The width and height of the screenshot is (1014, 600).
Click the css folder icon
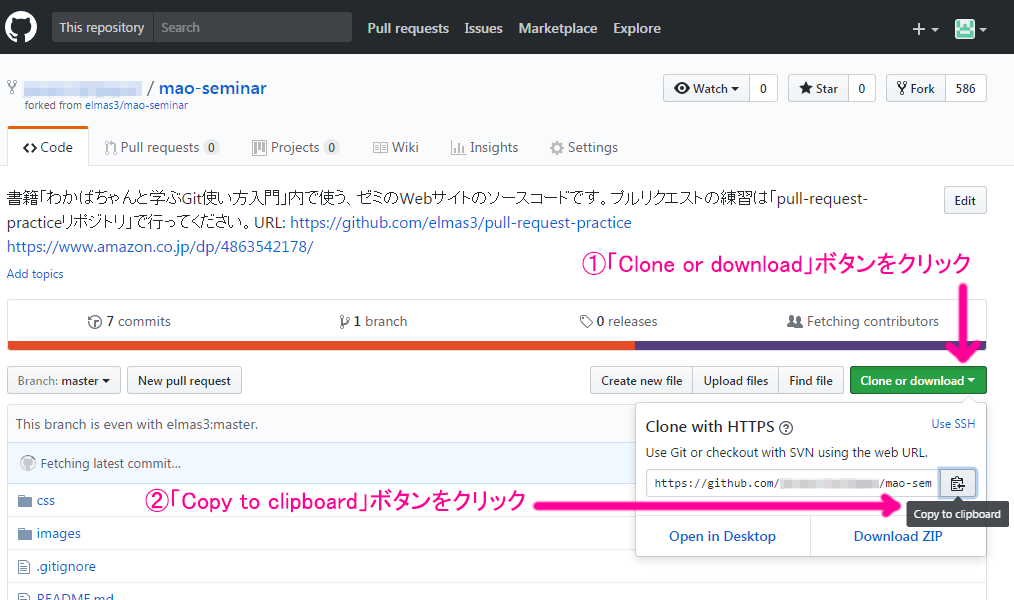25,500
